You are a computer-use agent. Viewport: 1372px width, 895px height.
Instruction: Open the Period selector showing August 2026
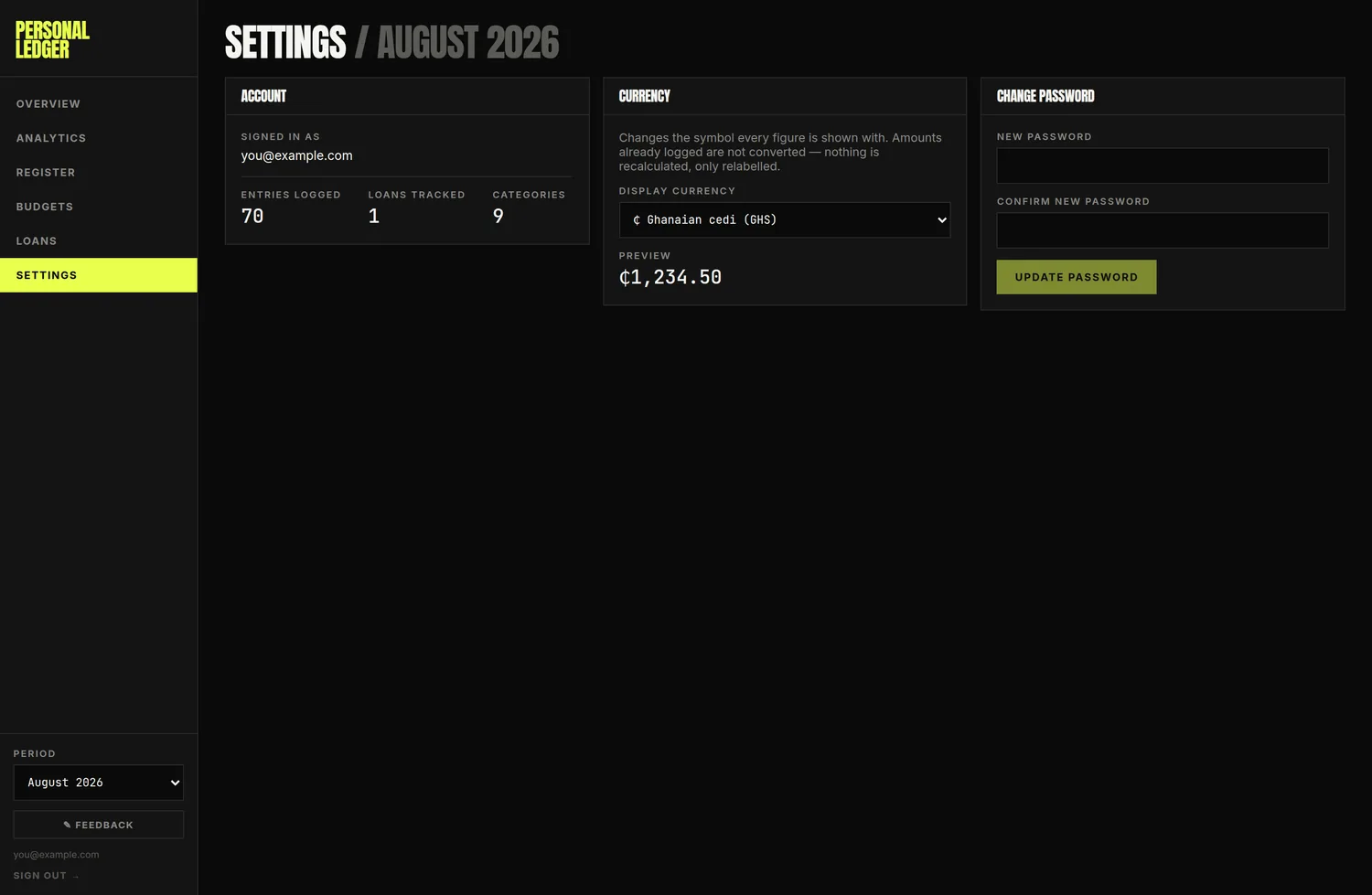pyautogui.click(x=99, y=783)
